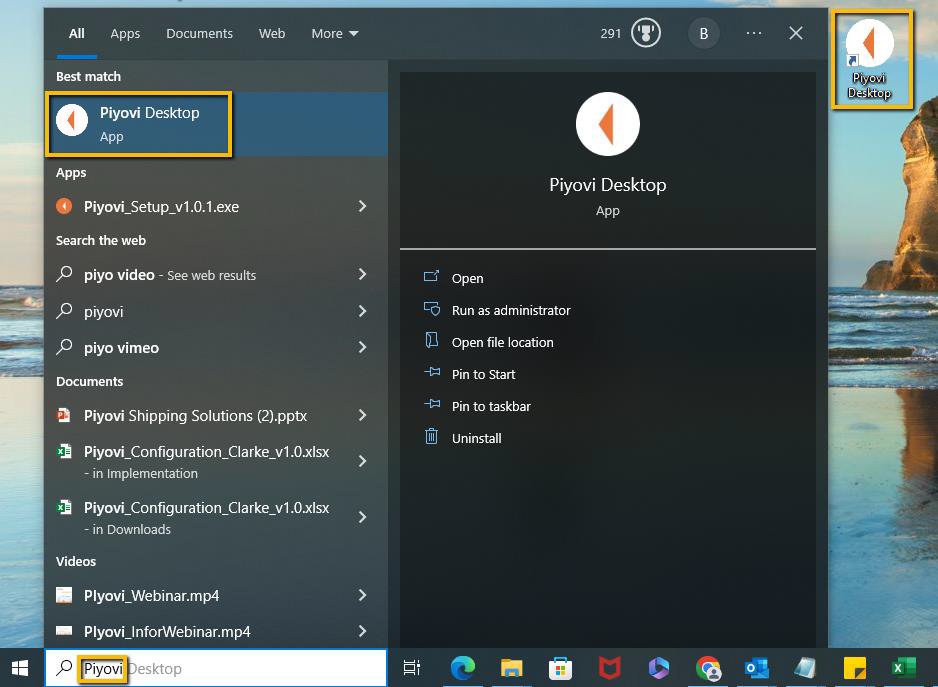Open Piyovi Shipping Solutions (2).pptx document

(x=216, y=415)
